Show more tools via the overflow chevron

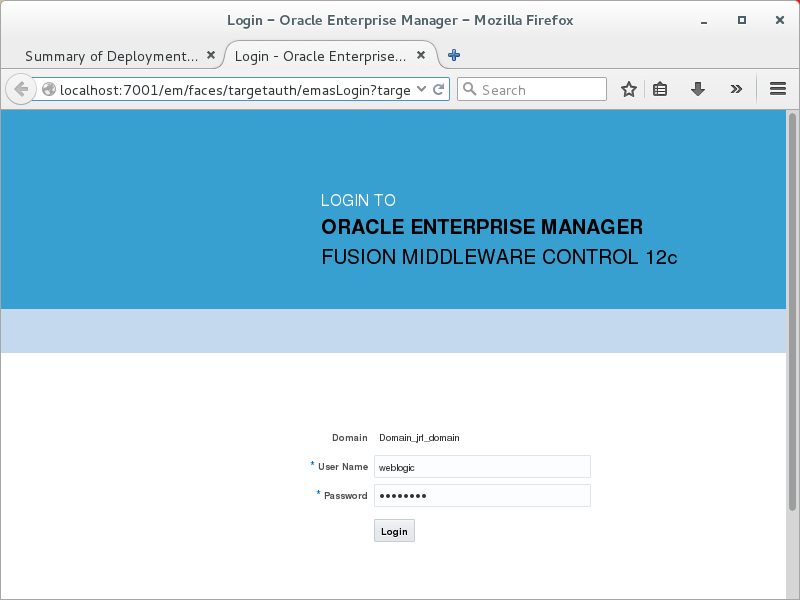(736, 90)
